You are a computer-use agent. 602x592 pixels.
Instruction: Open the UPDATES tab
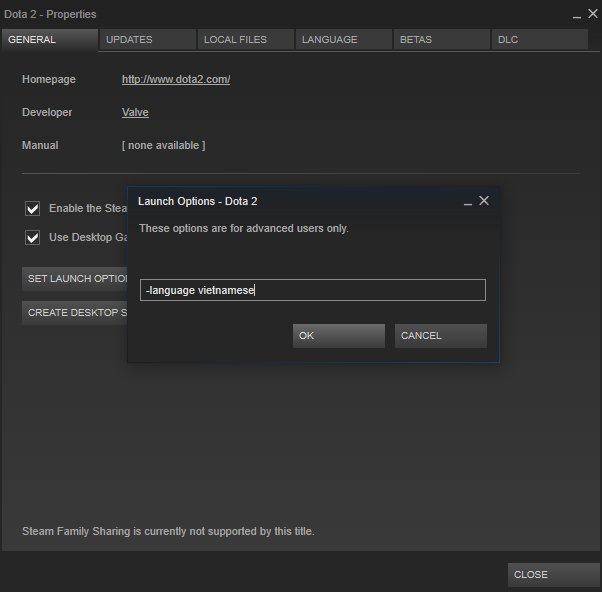pyautogui.click(x=148, y=40)
